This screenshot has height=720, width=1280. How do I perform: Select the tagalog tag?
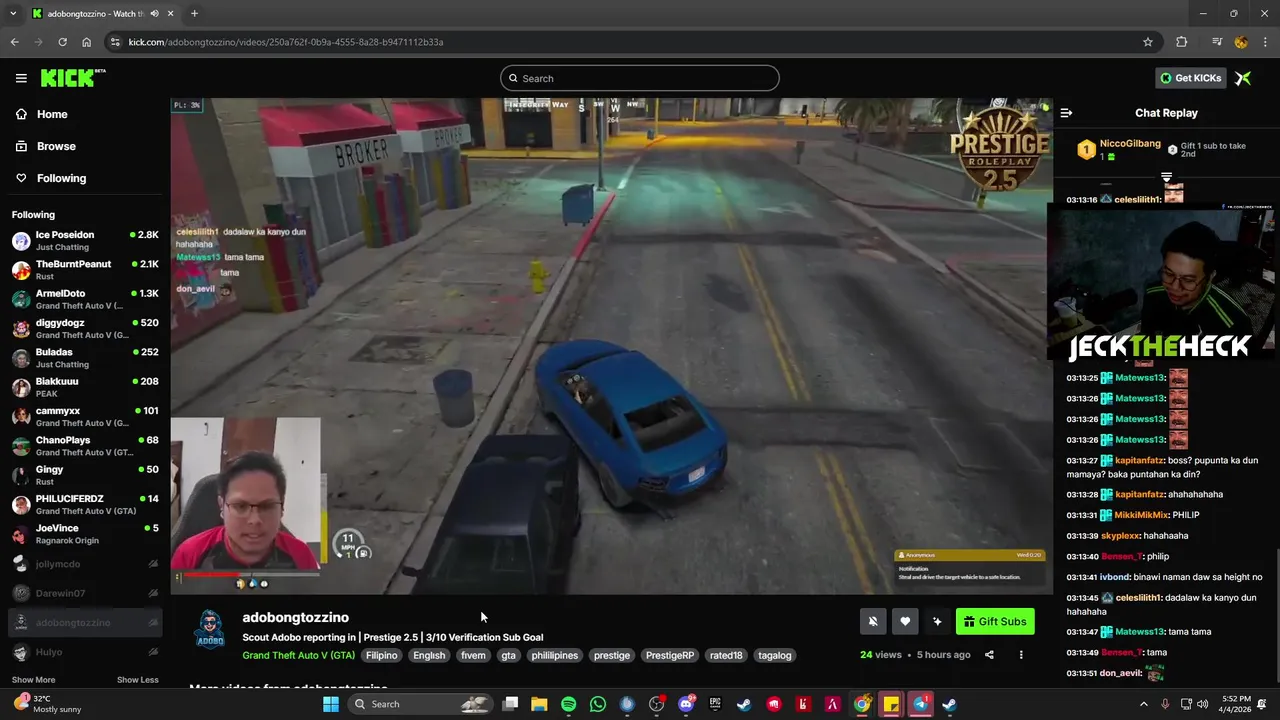[x=775, y=655]
